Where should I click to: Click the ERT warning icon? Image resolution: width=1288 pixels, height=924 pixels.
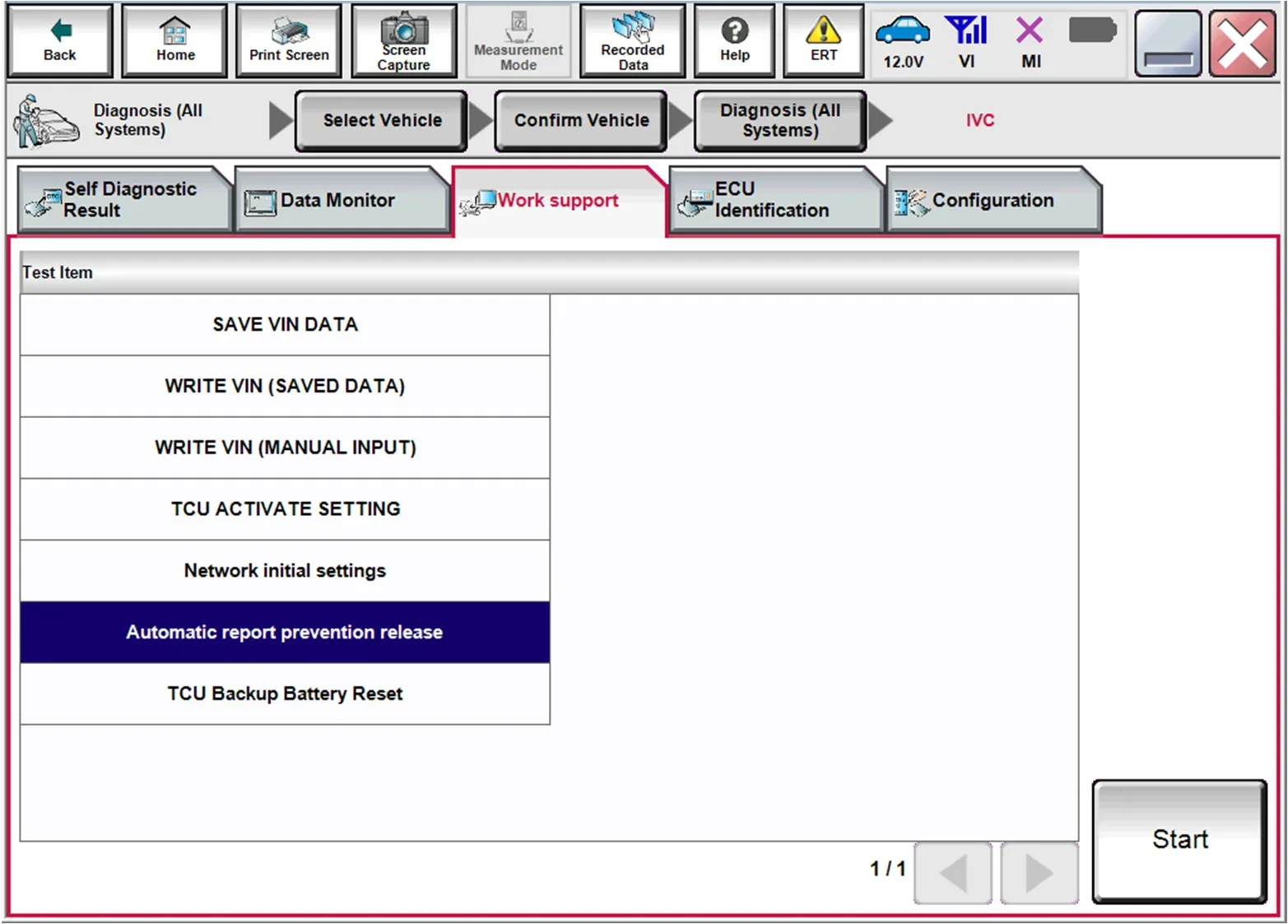pos(823,41)
